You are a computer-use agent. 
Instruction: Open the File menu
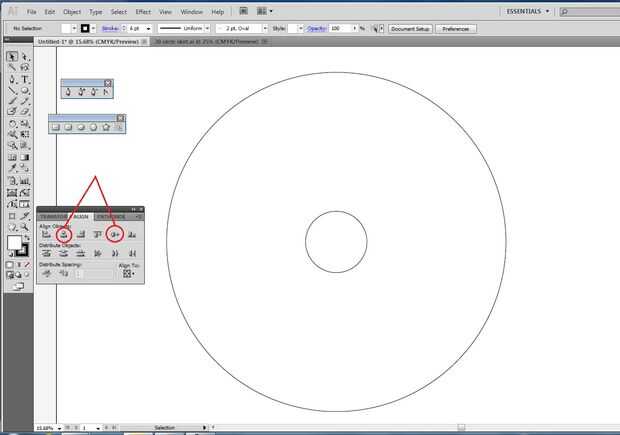[32, 12]
